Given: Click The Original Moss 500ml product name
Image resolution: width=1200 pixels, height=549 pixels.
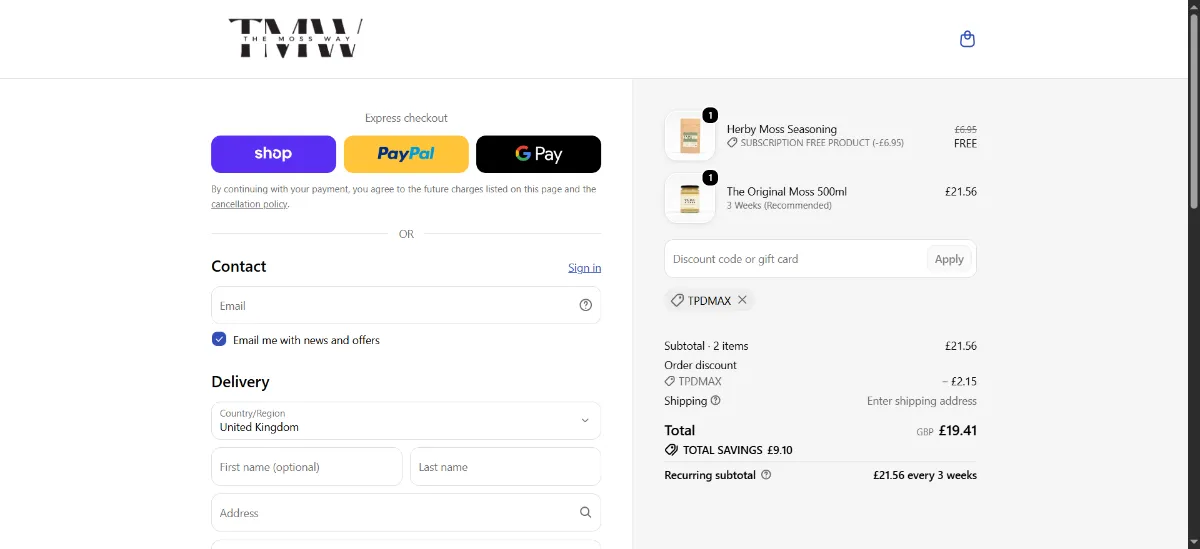Looking at the screenshot, I should pos(787,191).
